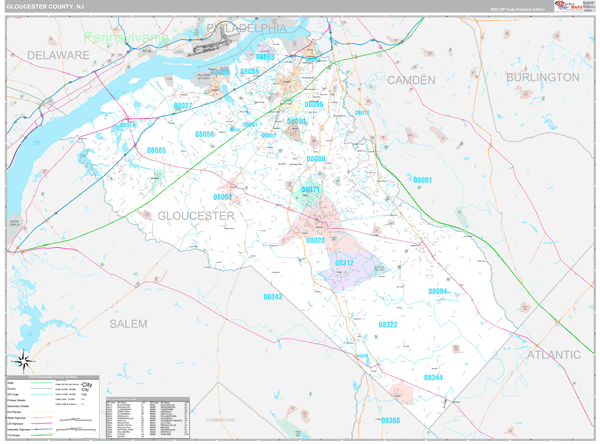This screenshot has width=600, height=444.
Task: Select the SALEM county label
Action: tap(128, 324)
